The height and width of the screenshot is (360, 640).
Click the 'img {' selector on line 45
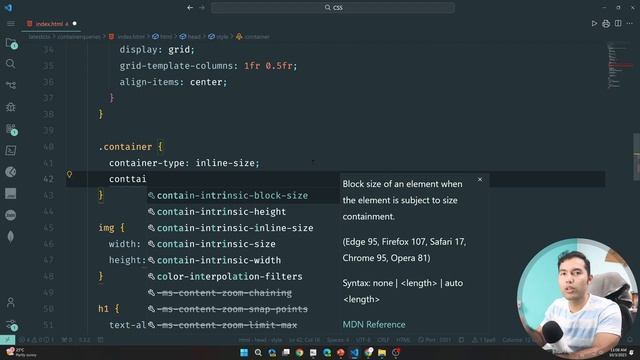coord(111,228)
